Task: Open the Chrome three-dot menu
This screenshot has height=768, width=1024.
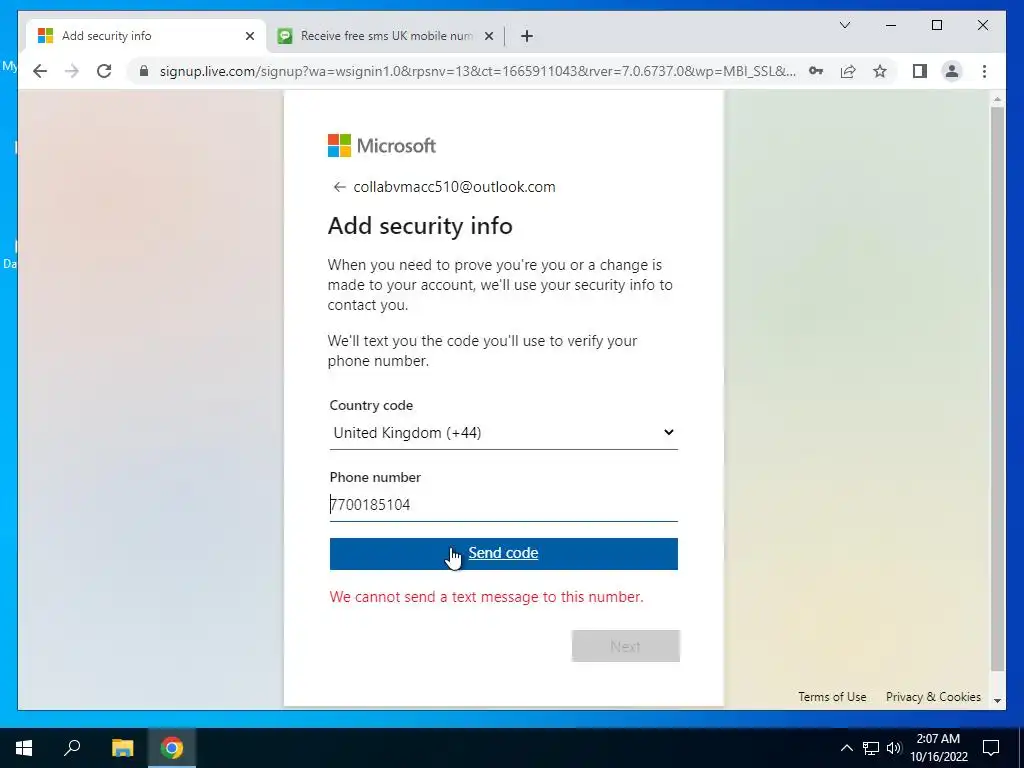Action: tap(984, 71)
